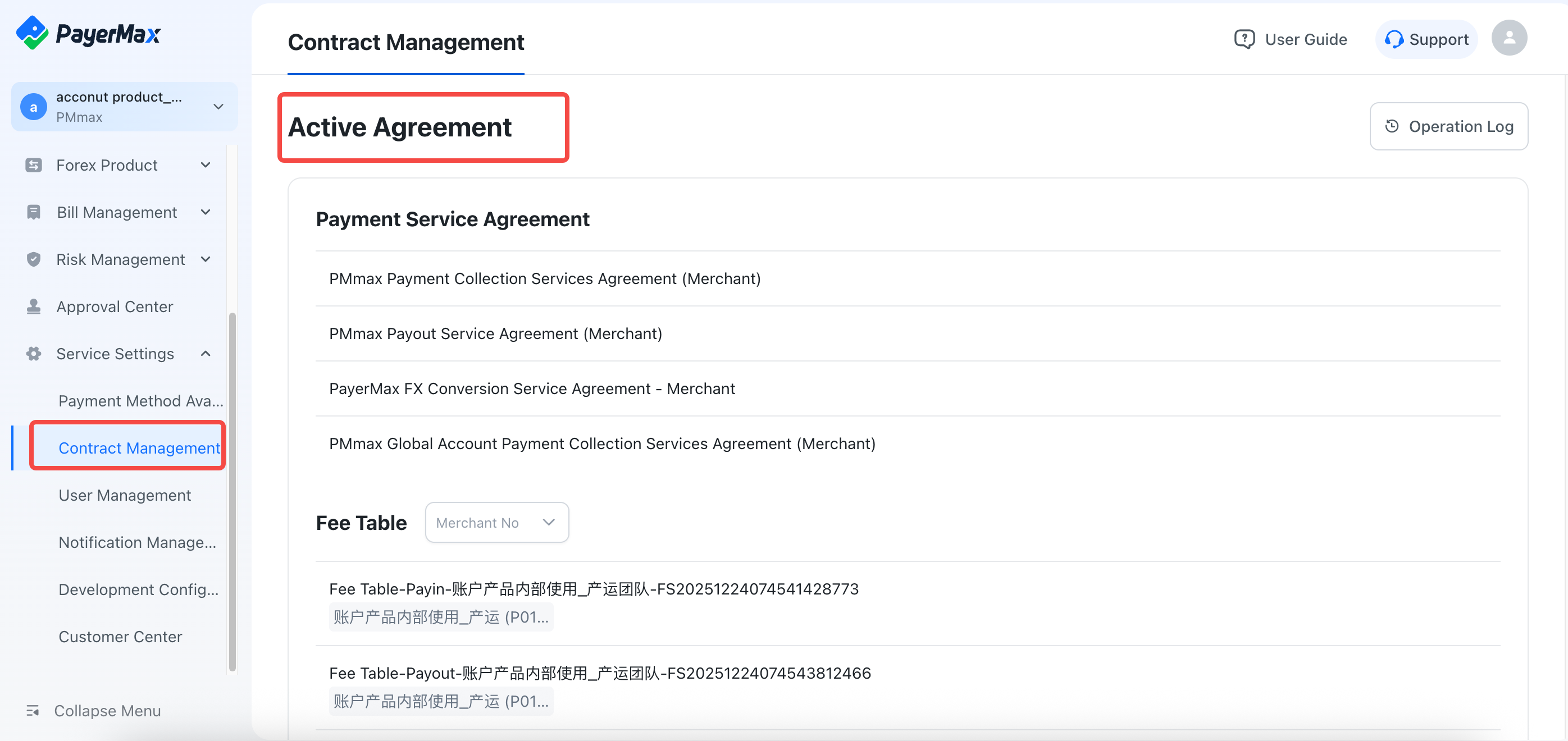This screenshot has height=741, width=1568.
Task: Click the 'acconut product_...' account name
Action: click(119, 97)
